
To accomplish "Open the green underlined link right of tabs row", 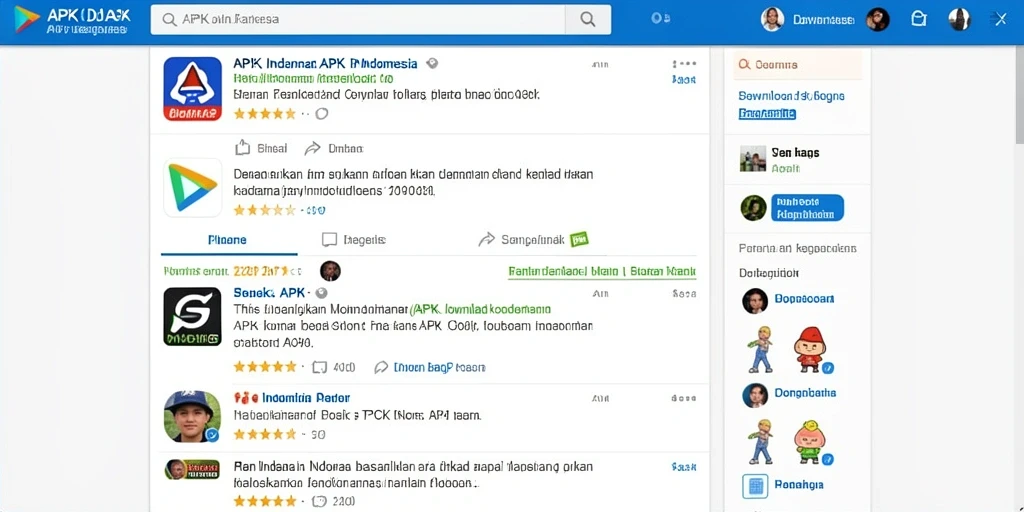I will (602, 272).
